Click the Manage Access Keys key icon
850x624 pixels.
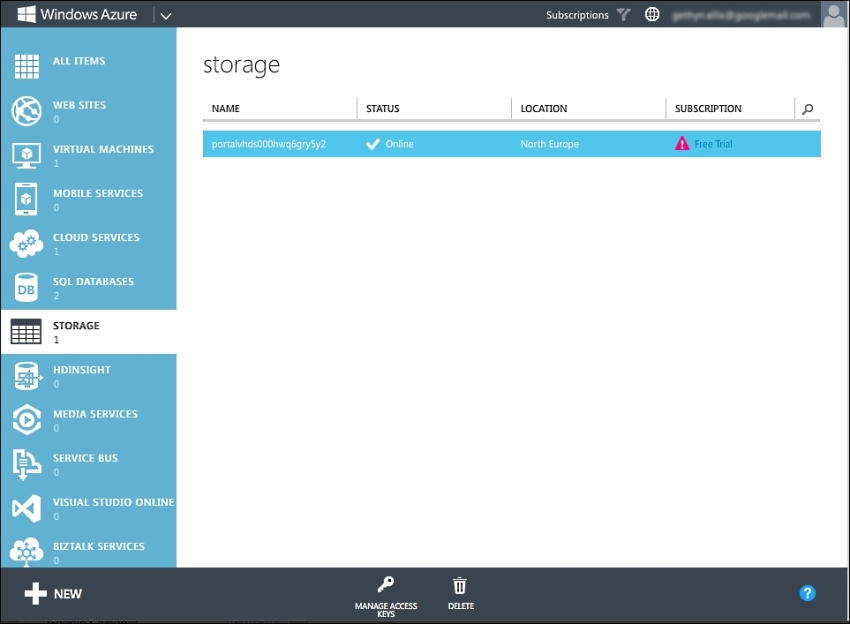point(386,584)
